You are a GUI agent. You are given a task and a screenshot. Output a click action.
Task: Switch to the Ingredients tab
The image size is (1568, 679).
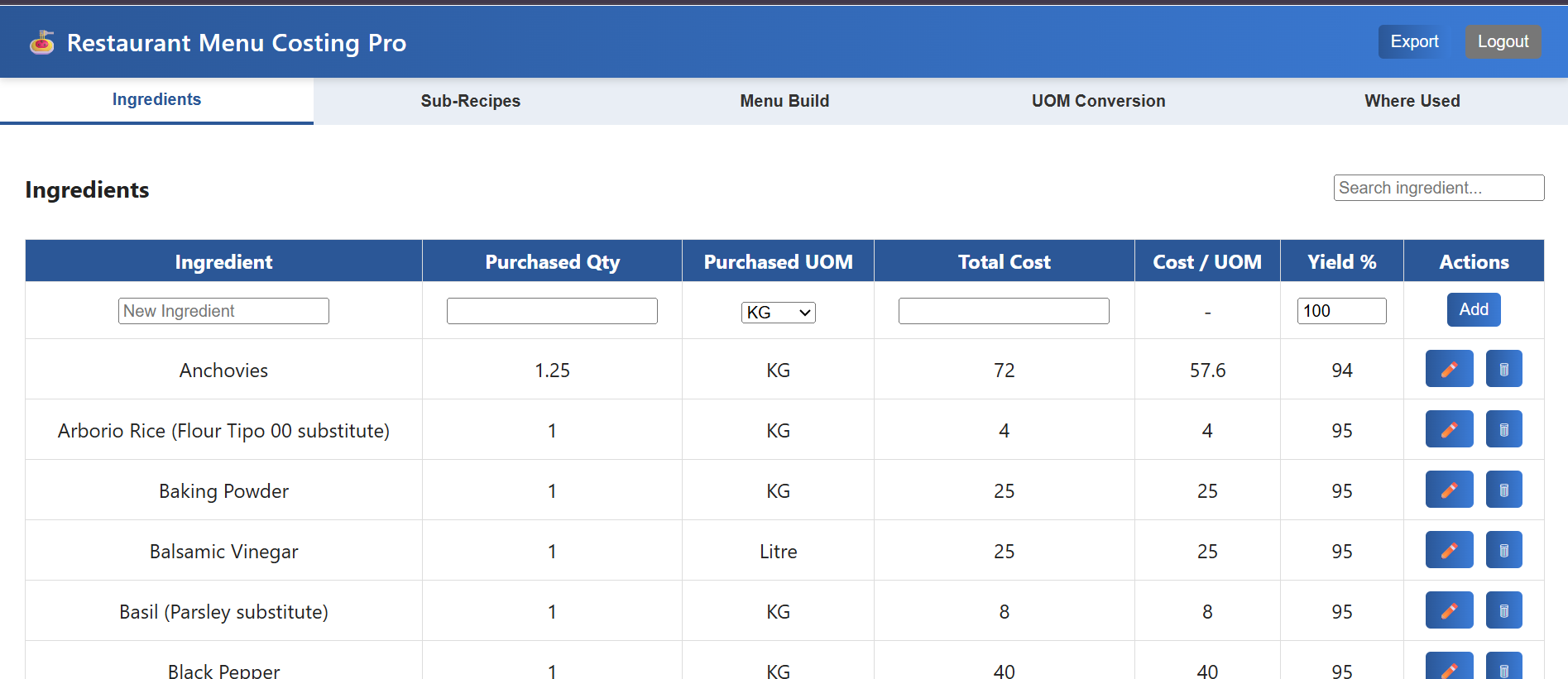156,100
